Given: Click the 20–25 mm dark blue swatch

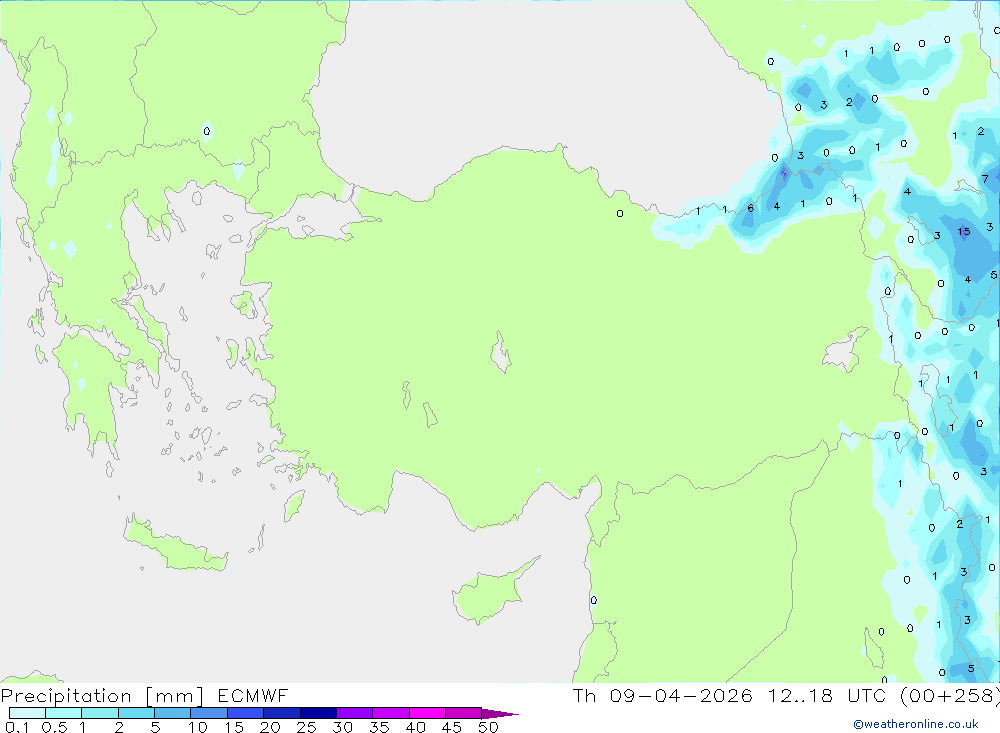Looking at the screenshot, I should (x=282, y=713).
